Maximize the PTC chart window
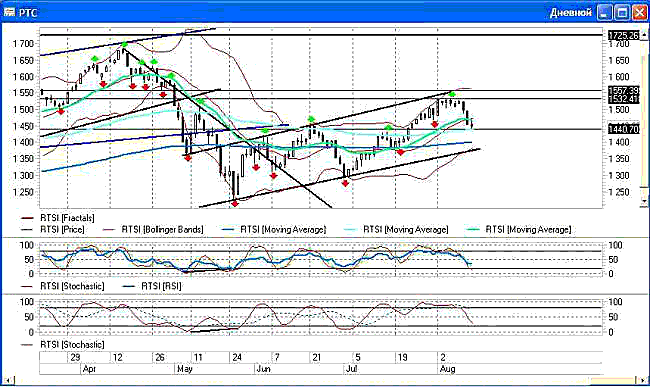This screenshot has height=387, width=650. [622, 12]
